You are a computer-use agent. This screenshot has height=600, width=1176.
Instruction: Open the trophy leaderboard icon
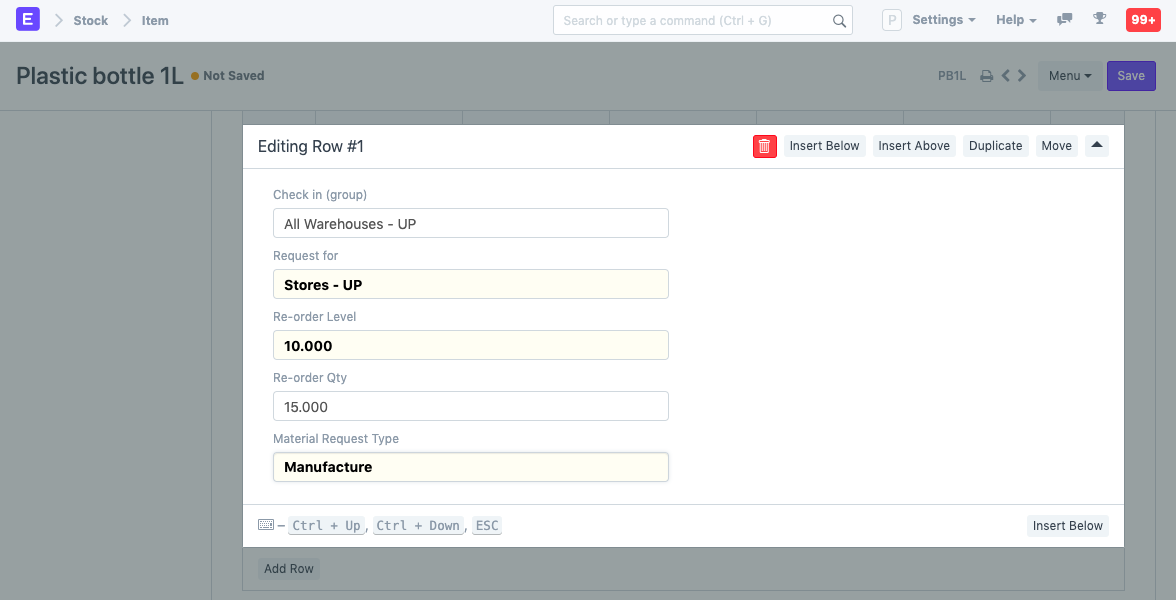pos(1100,20)
